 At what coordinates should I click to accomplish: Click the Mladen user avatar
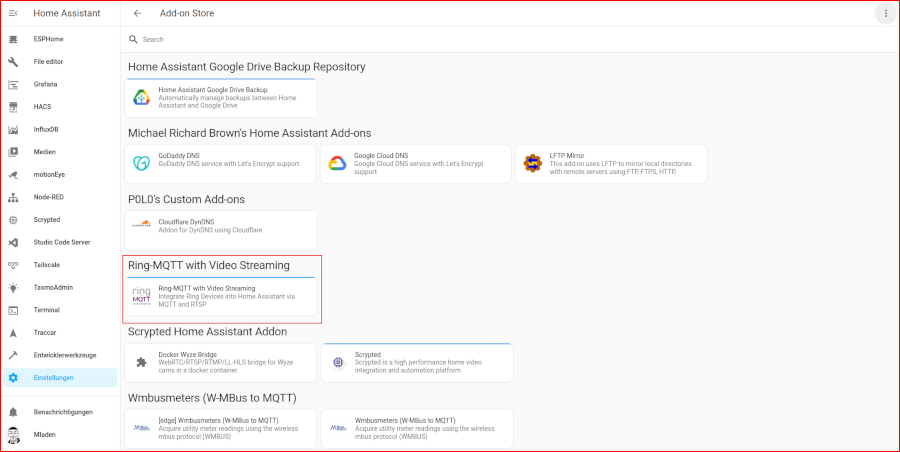click(13, 435)
